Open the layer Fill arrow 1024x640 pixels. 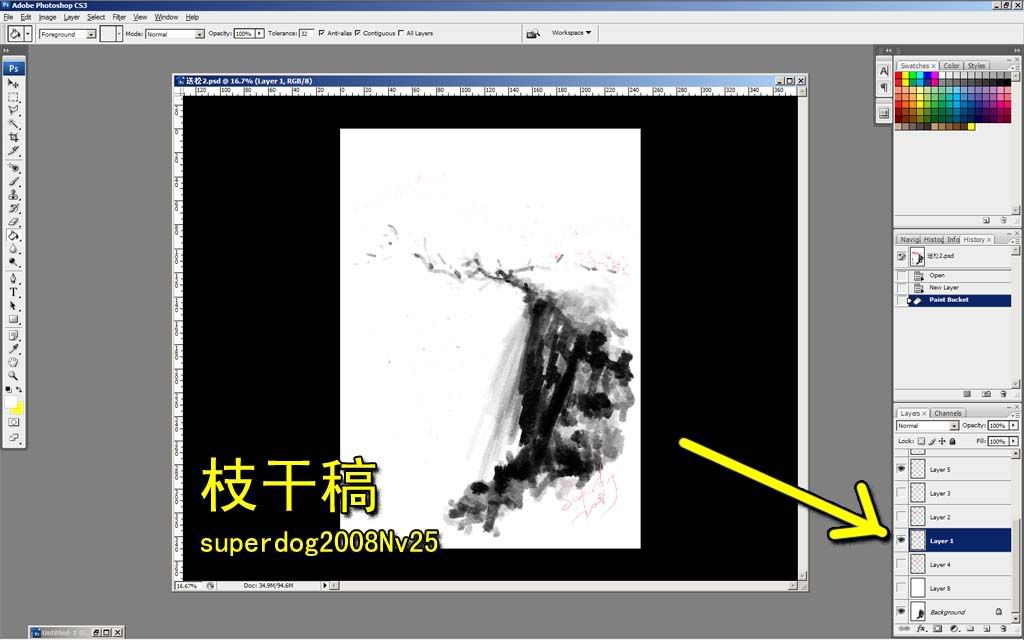coord(1014,441)
